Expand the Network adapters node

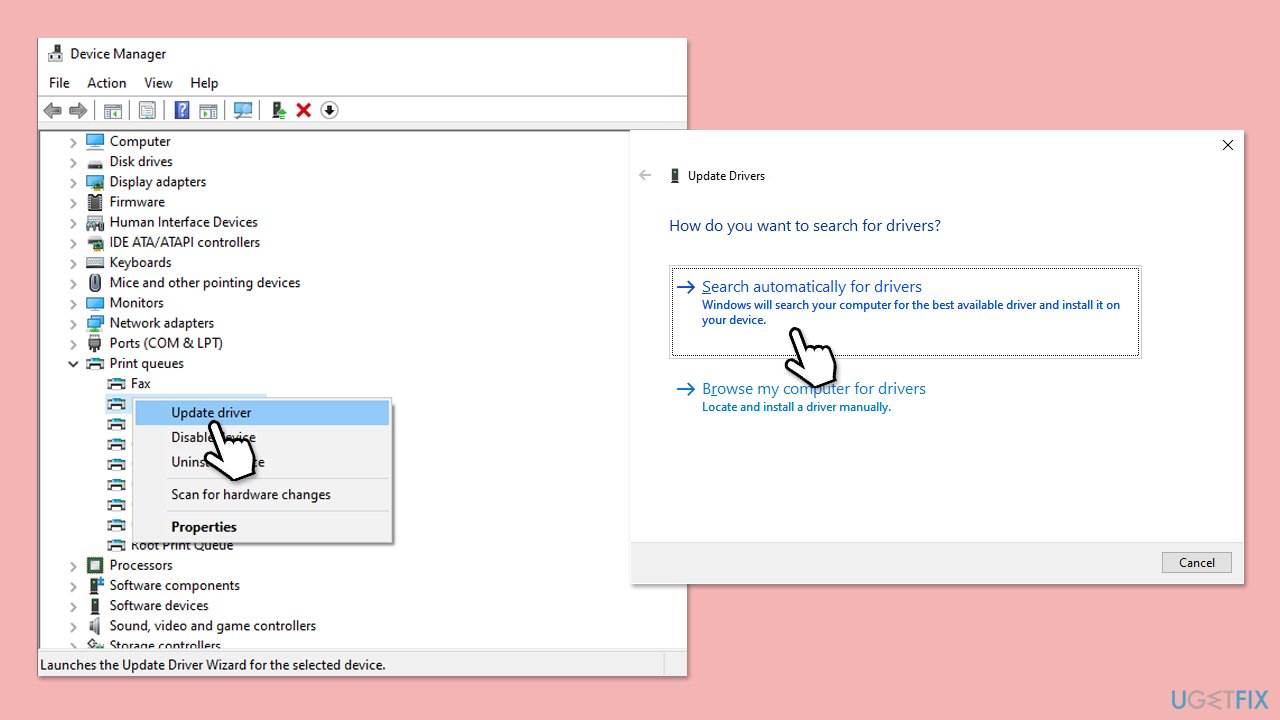[x=73, y=323]
